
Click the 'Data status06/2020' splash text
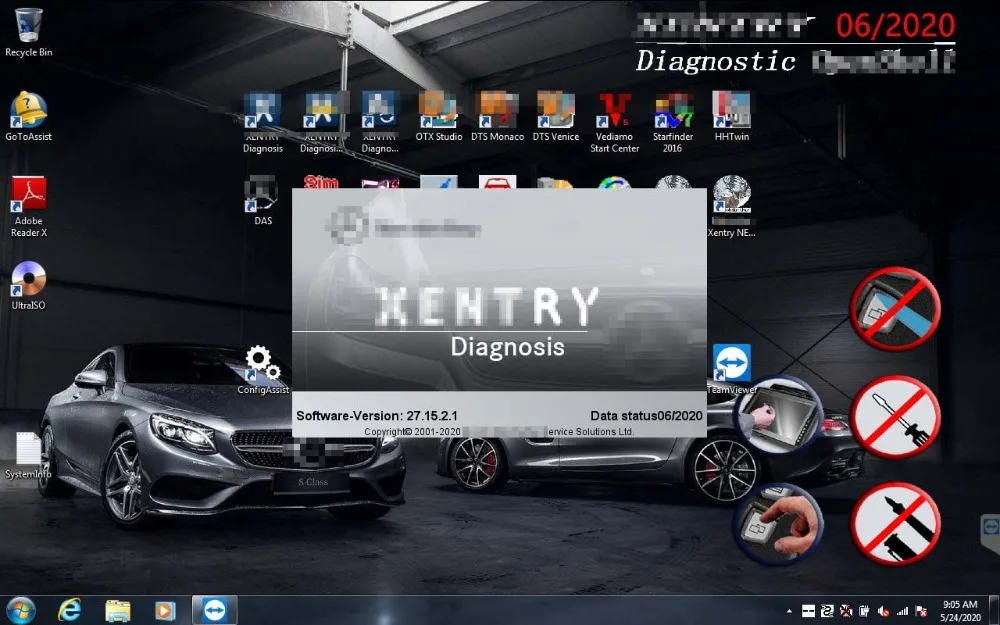point(646,415)
